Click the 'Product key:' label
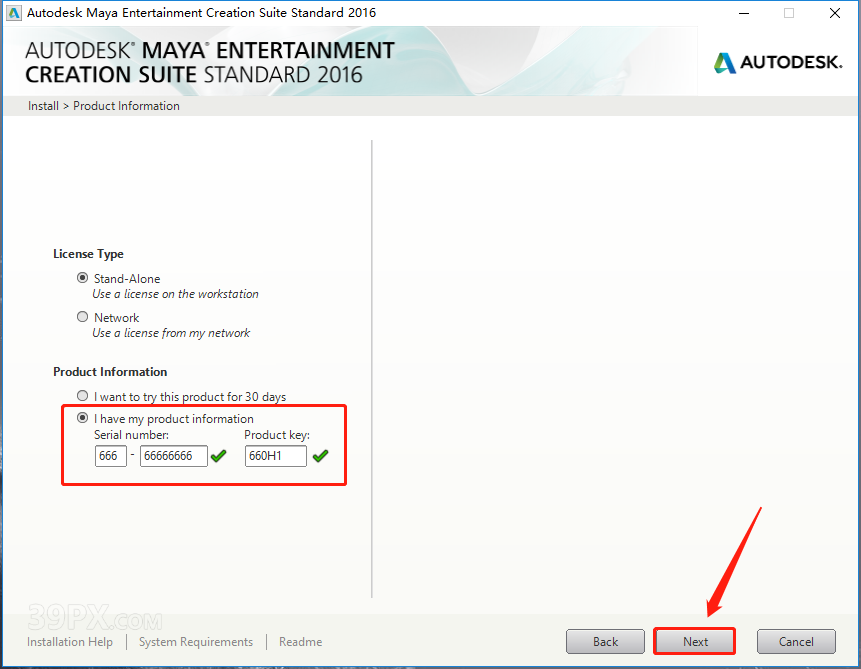Image resolution: width=861 pixels, height=669 pixels. pyautogui.click(x=277, y=435)
